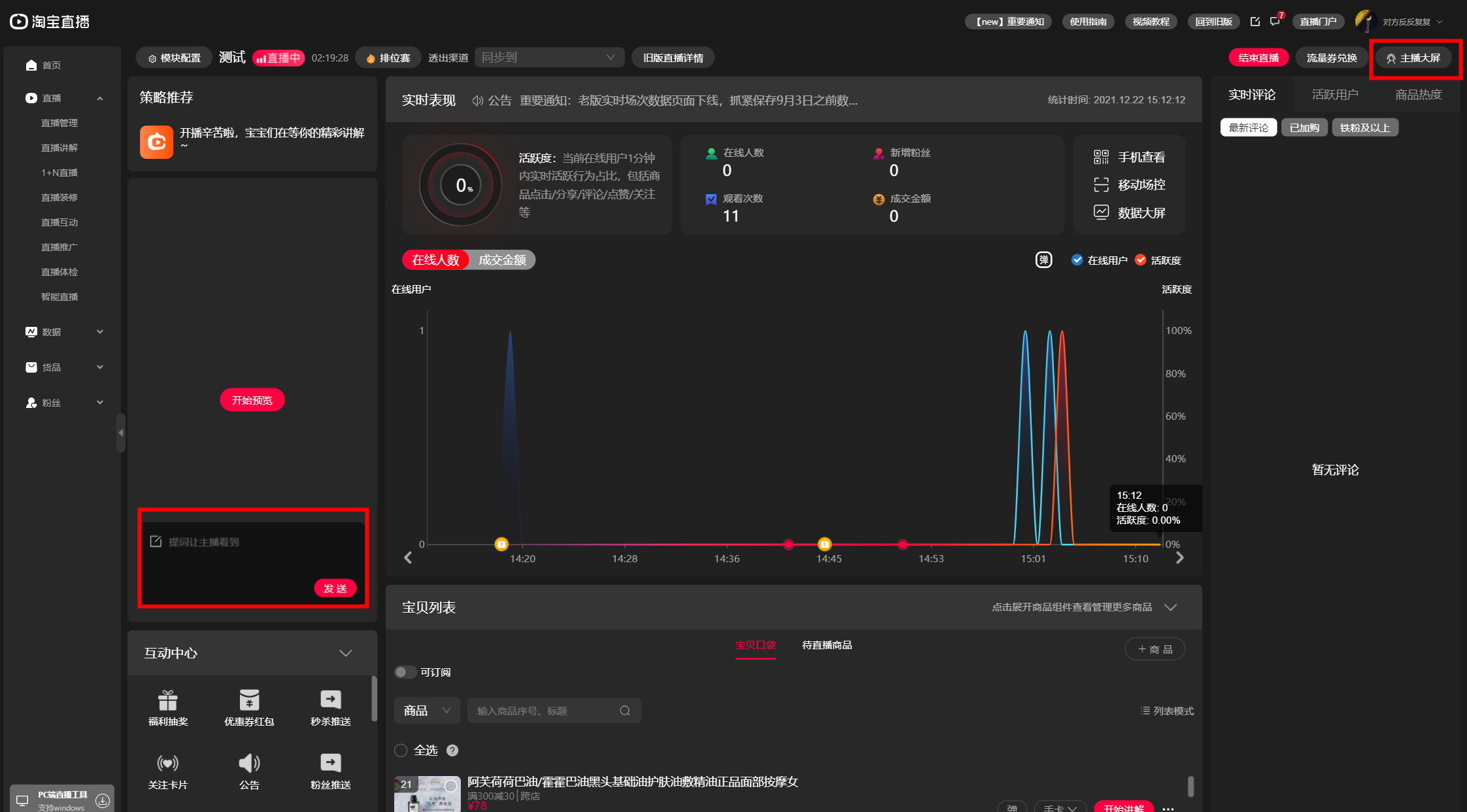Viewport: 1467px width, 812px height.
Task: Select the 实时评论 tab
Action: click(1251, 95)
